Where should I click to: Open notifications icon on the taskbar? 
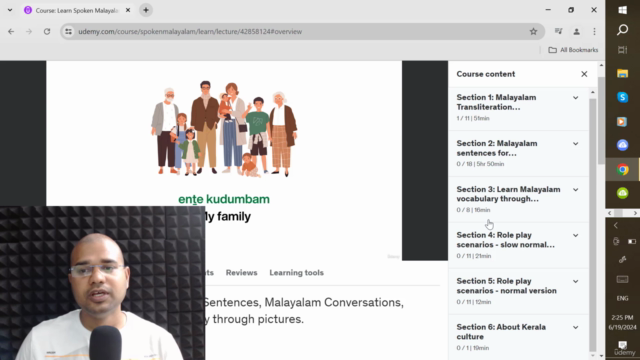click(622, 345)
